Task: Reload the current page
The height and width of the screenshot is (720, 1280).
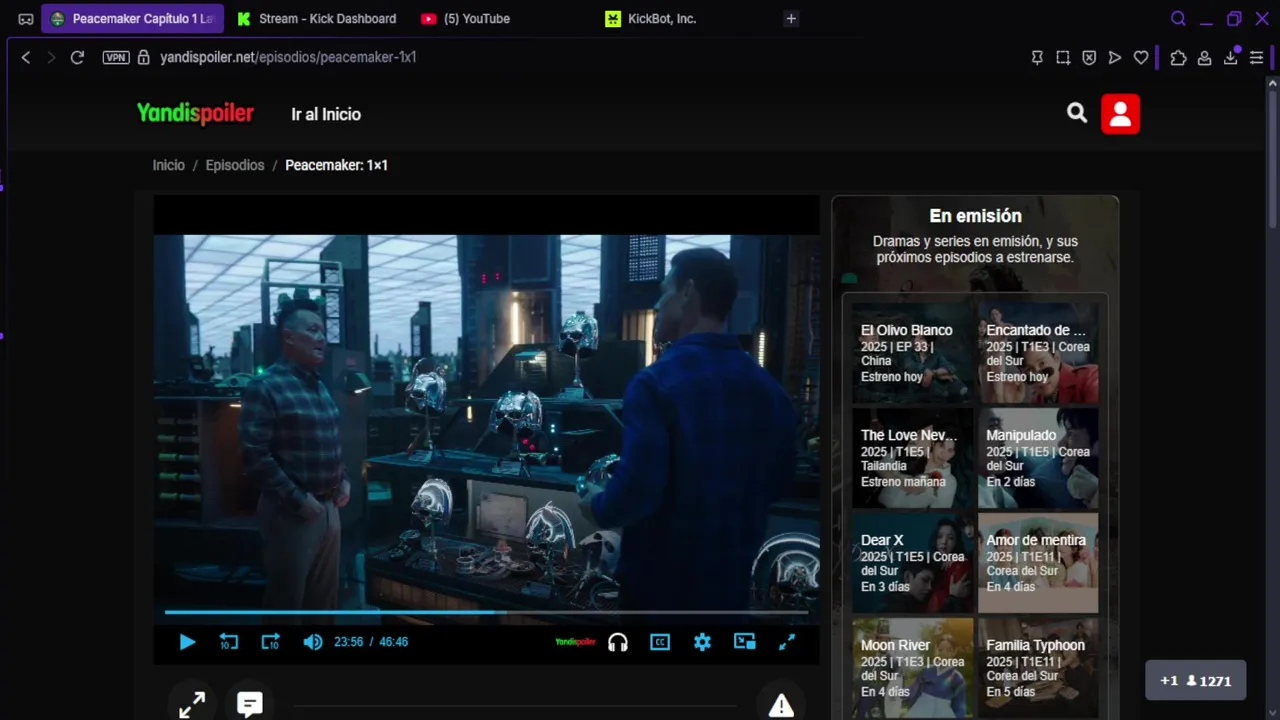Action: [x=77, y=57]
